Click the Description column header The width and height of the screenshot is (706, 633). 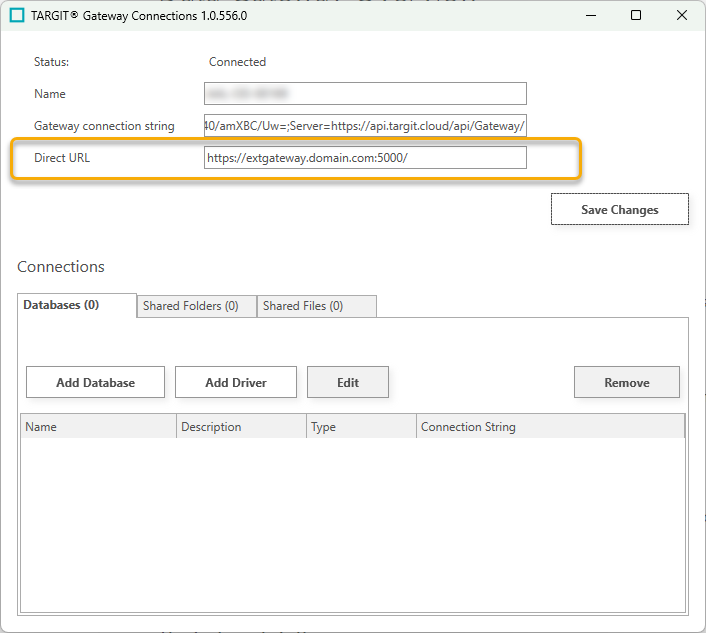tap(241, 426)
